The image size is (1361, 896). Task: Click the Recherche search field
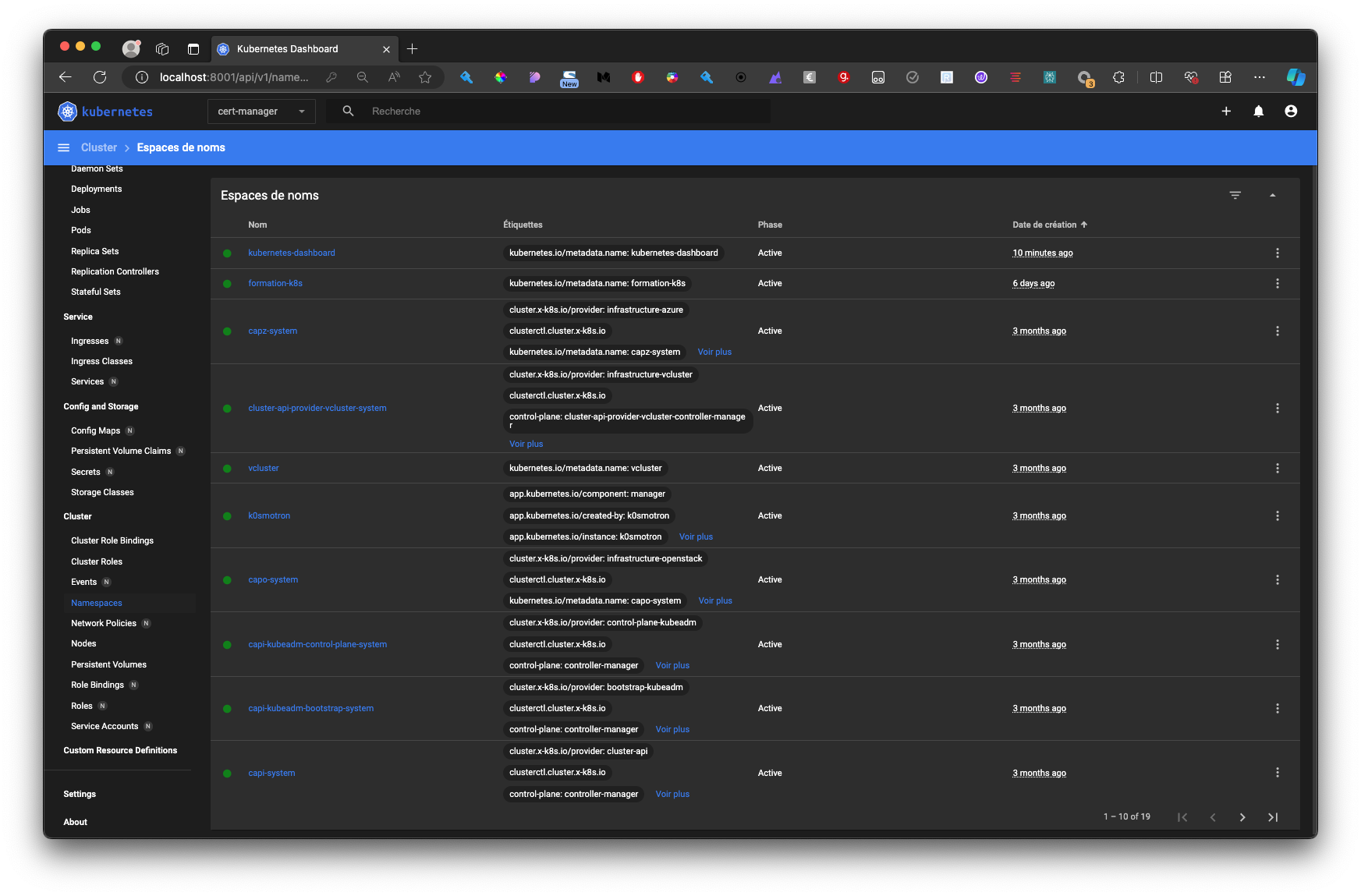546,112
